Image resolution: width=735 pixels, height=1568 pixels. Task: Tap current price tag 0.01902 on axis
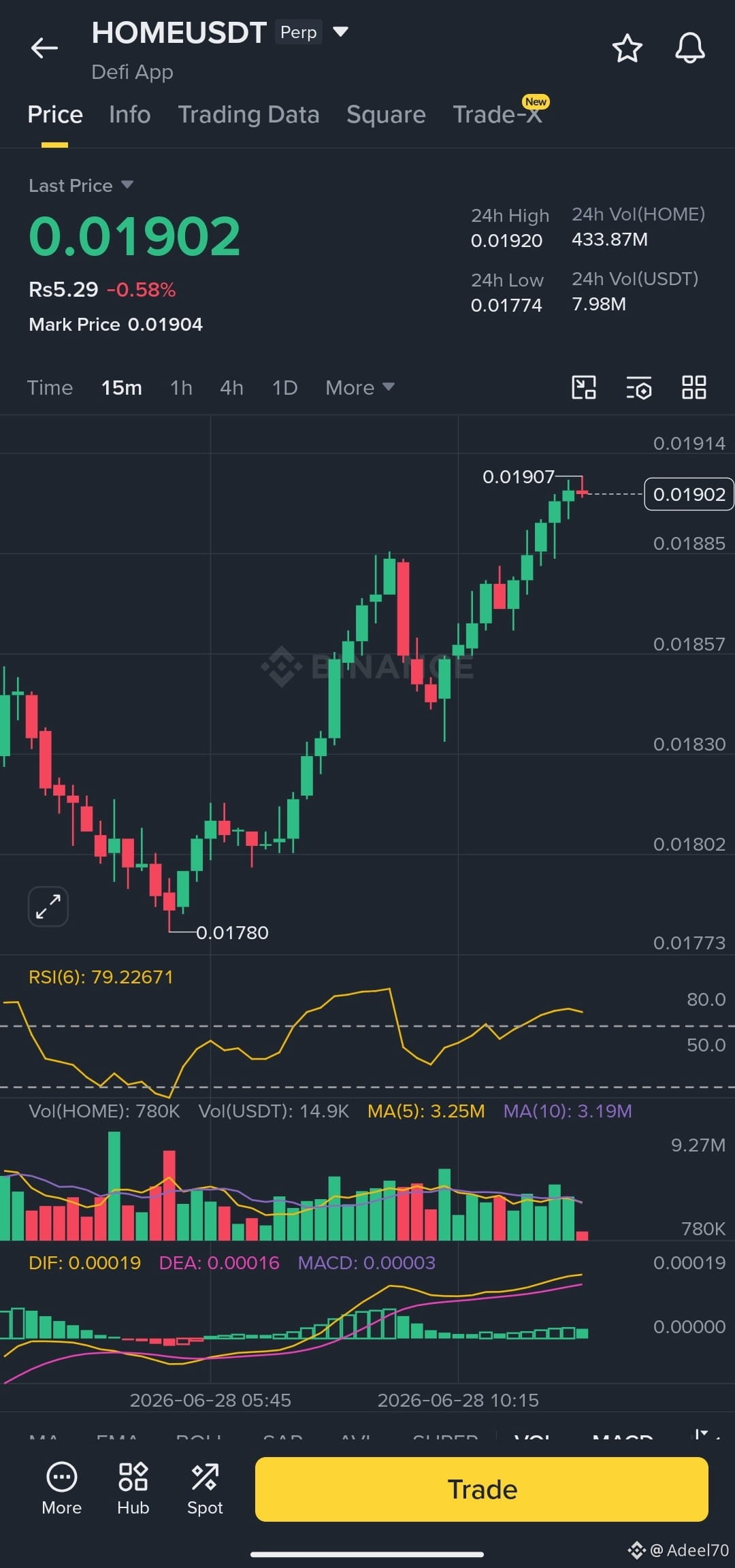pyautogui.click(x=689, y=494)
